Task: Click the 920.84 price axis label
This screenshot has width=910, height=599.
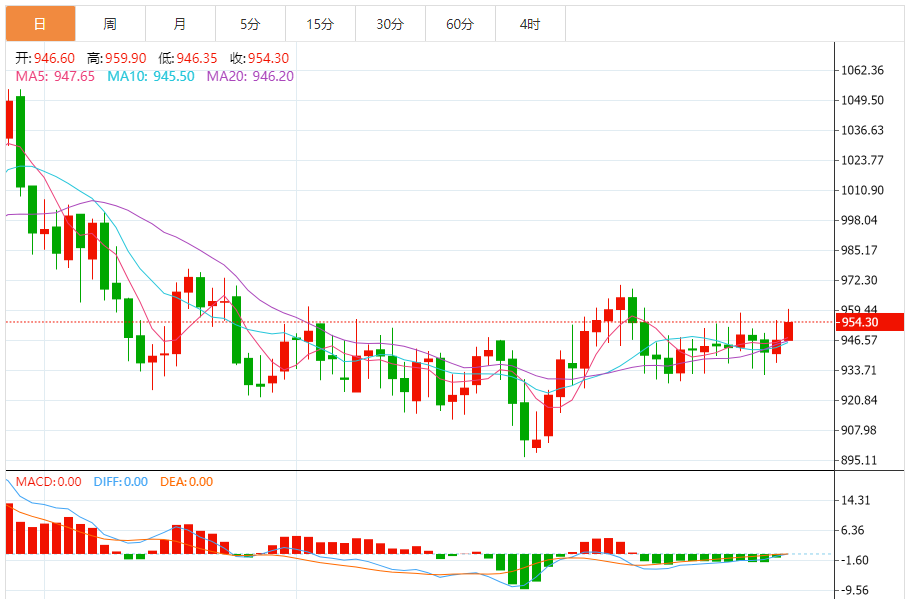Action: coord(860,400)
